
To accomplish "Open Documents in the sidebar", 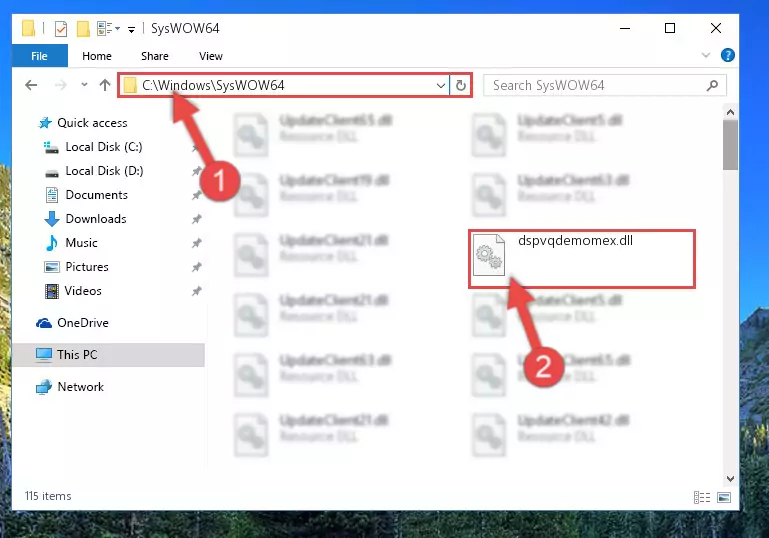I will [x=97, y=195].
